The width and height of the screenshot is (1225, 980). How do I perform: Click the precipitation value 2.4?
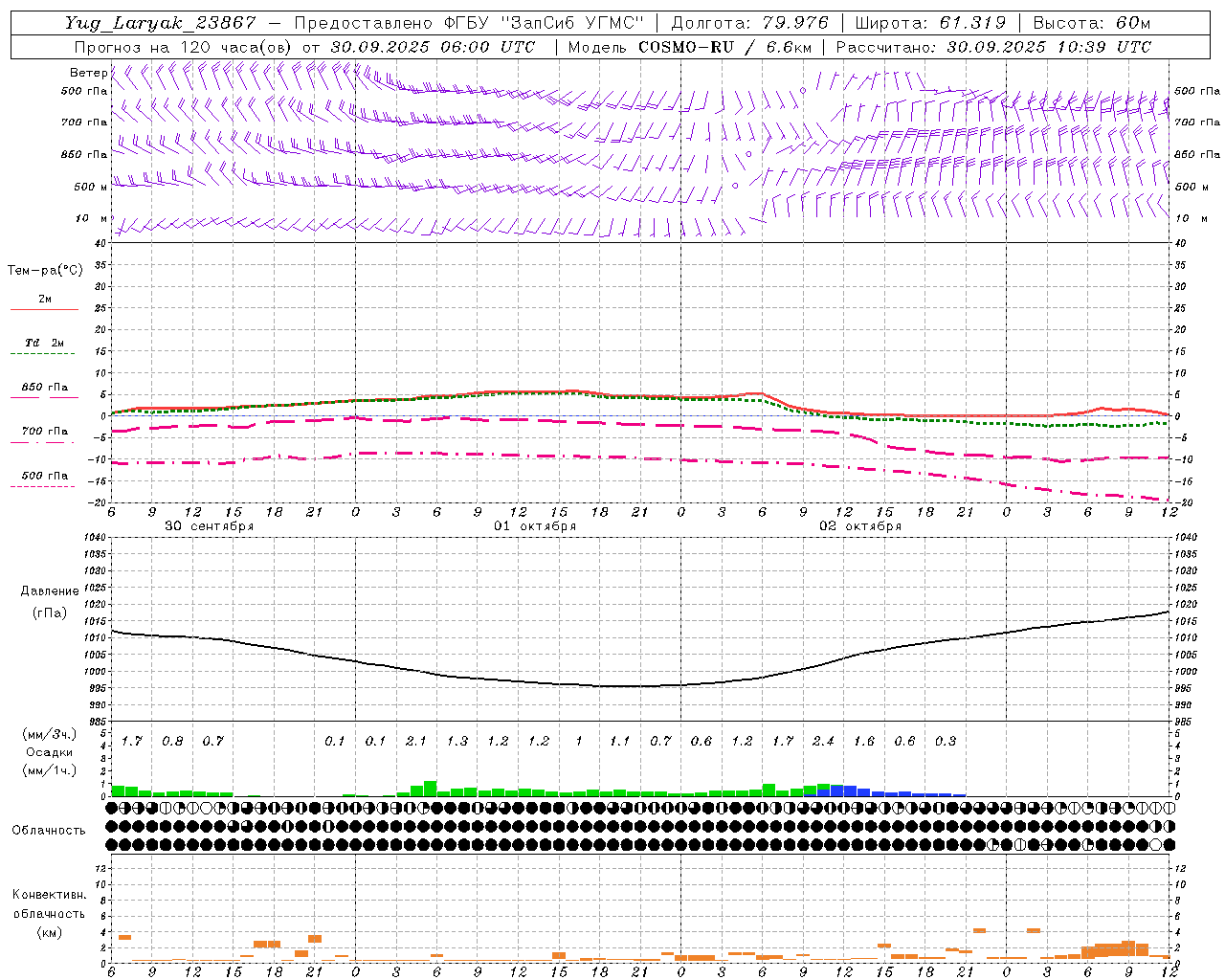(x=823, y=742)
